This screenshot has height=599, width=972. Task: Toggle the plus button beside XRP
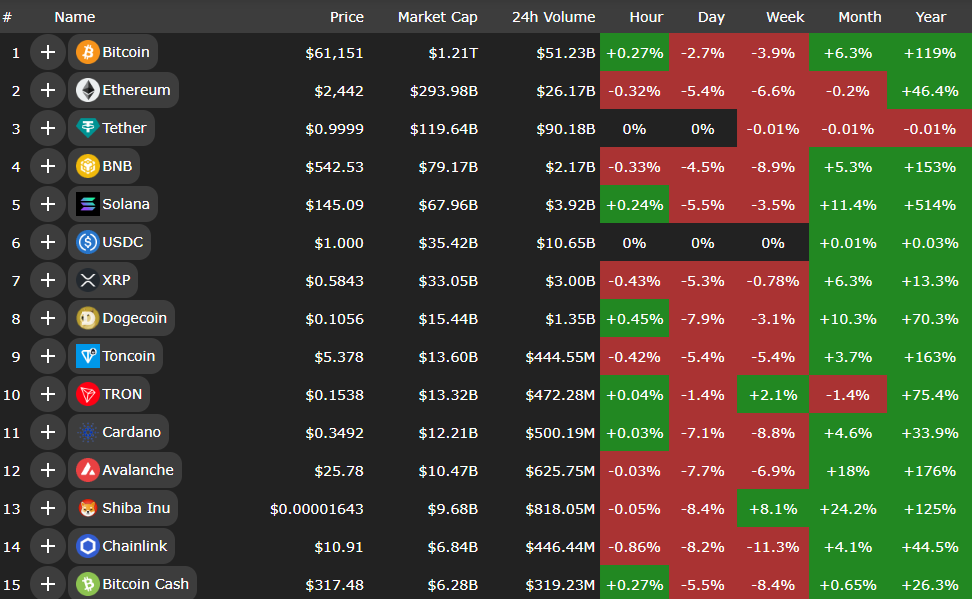coord(47,280)
